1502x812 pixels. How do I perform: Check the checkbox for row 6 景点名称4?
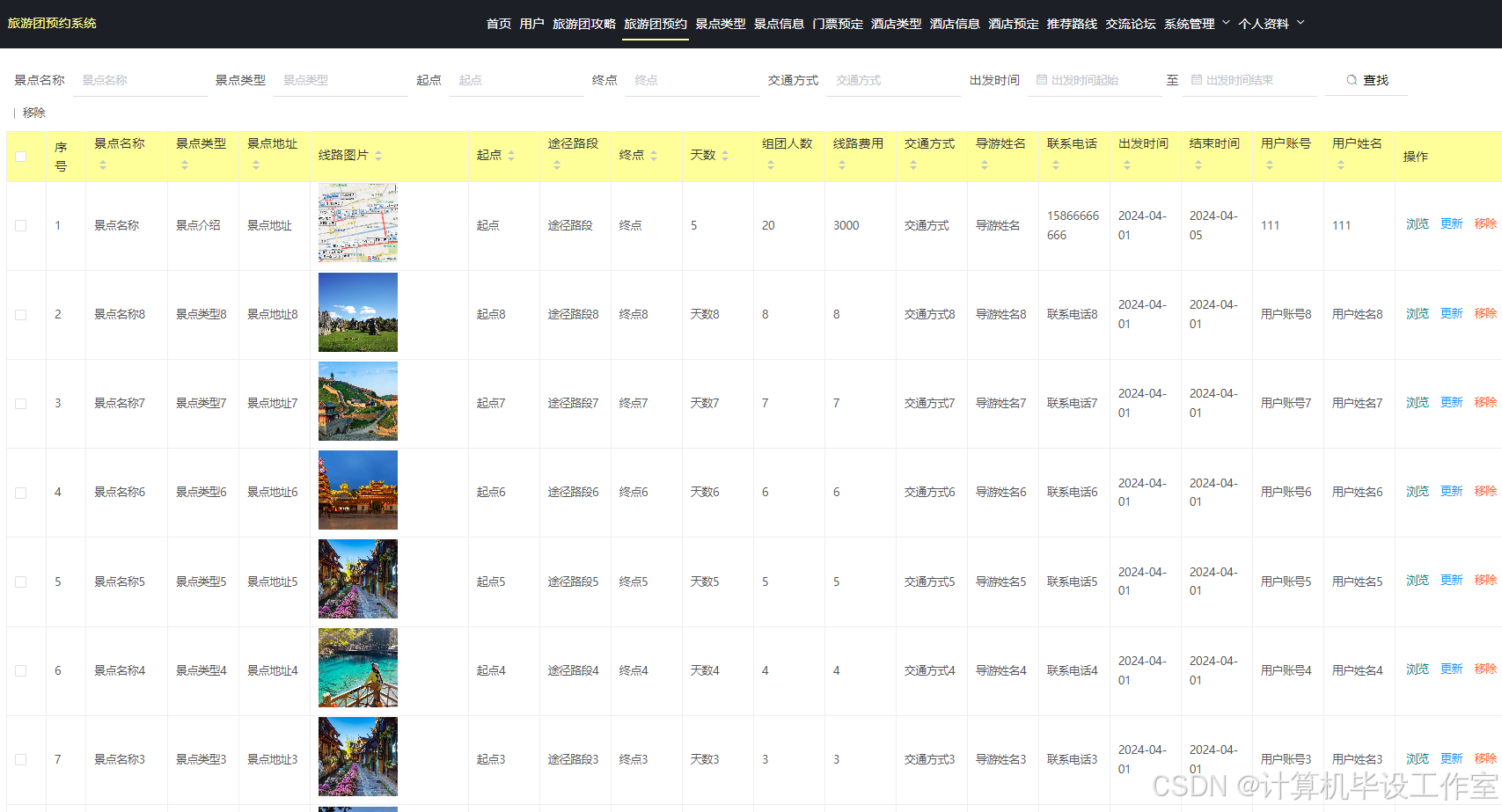(21, 671)
